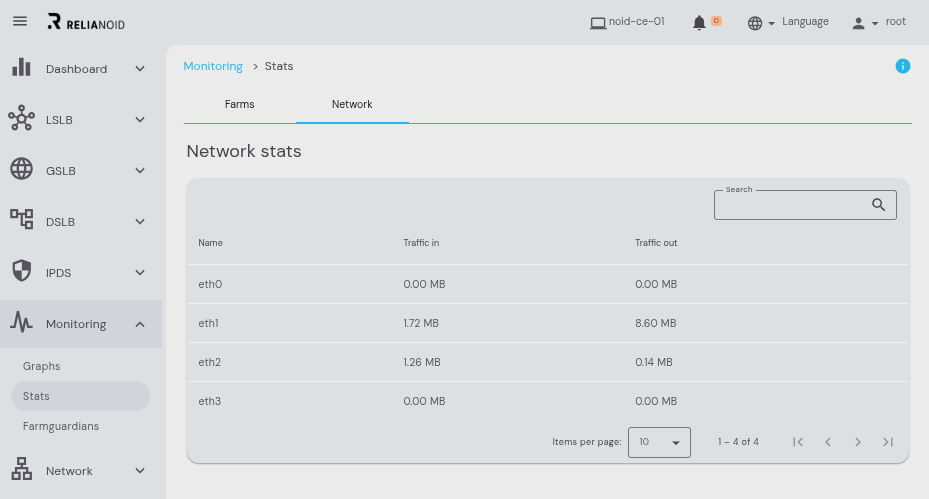Click the Stats breadcrumb text
This screenshot has height=499, width=929.
[x=278, y=66]
